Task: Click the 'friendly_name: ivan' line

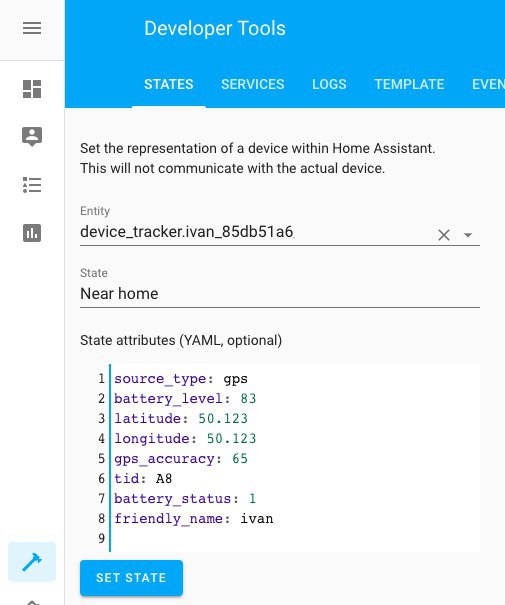Action: (x=193, y=519)
